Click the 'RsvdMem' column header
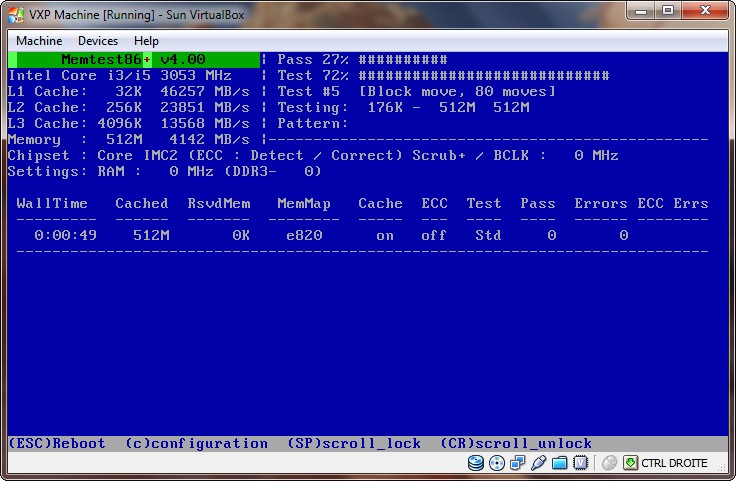Image resolution: width=736 pixels, height=481 pixels. point(219,203)
